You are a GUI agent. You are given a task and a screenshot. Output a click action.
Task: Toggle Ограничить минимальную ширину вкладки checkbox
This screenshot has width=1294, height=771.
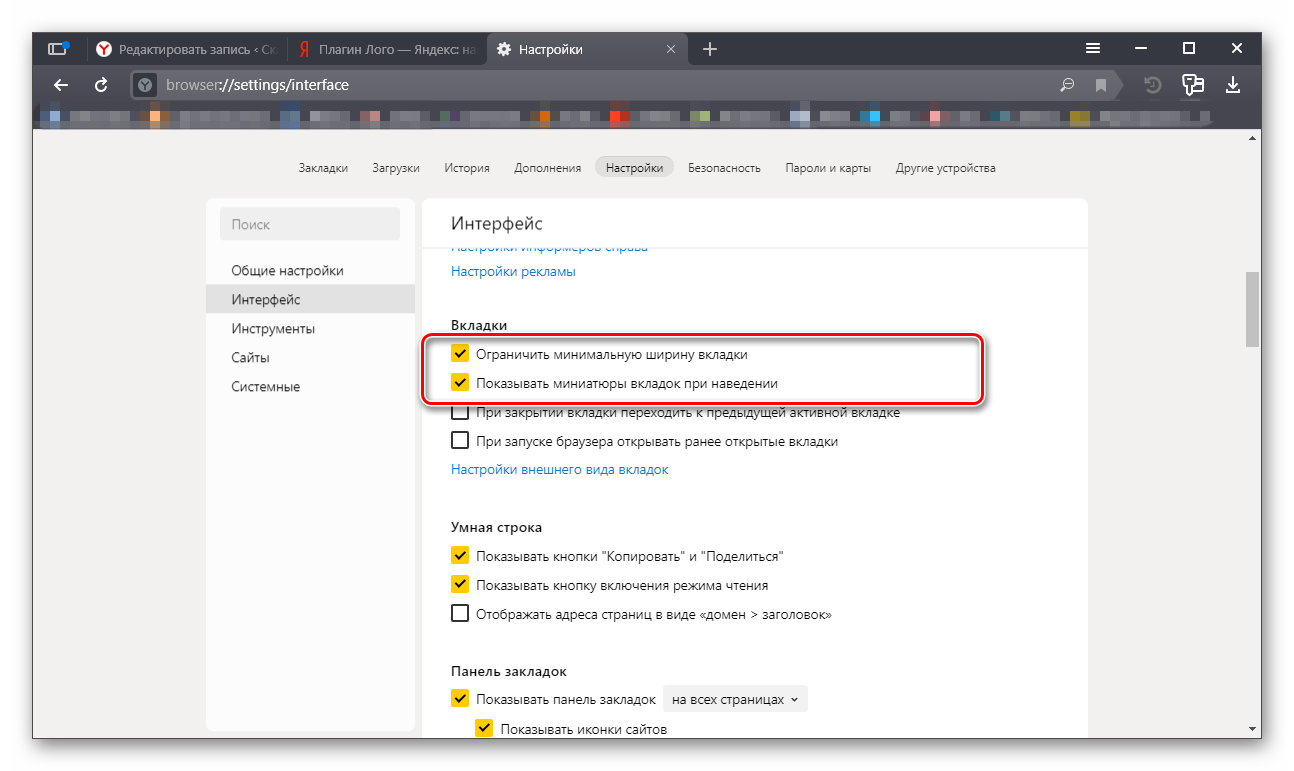pyautogui.click(x=460, y=353)
